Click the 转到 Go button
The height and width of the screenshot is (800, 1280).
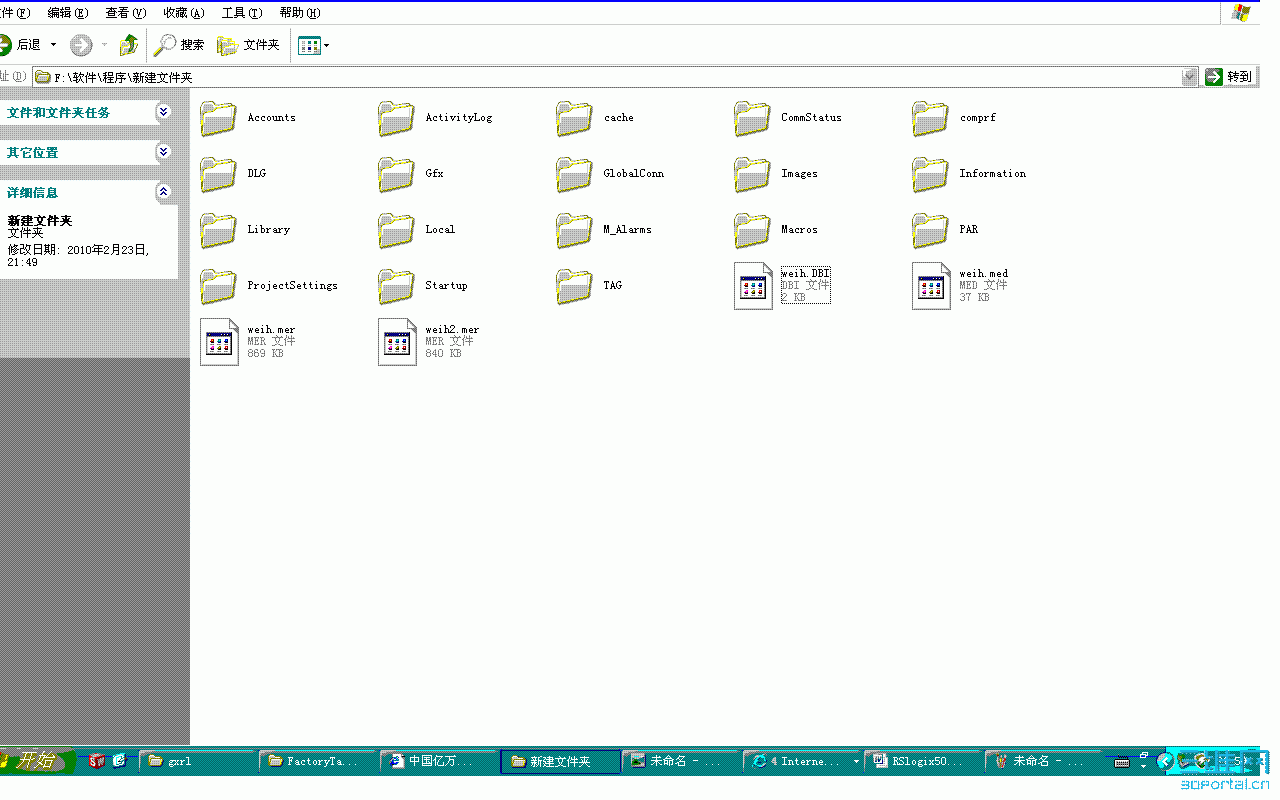[1229, 77]
